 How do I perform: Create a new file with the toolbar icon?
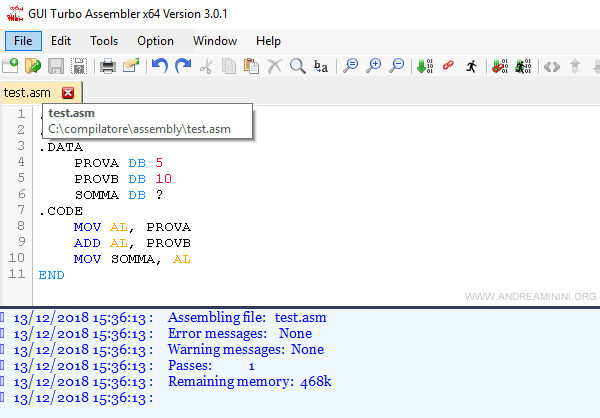coord(10,66)
